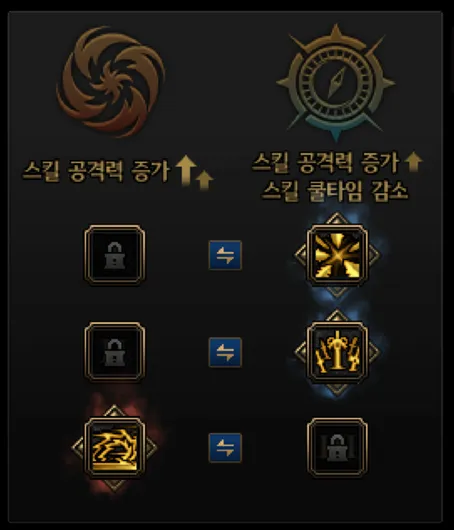Viewport: 454px width, 530px height.
Task: Click the diamond tip below the lightning skill icon
Action: tap(115, 484)
